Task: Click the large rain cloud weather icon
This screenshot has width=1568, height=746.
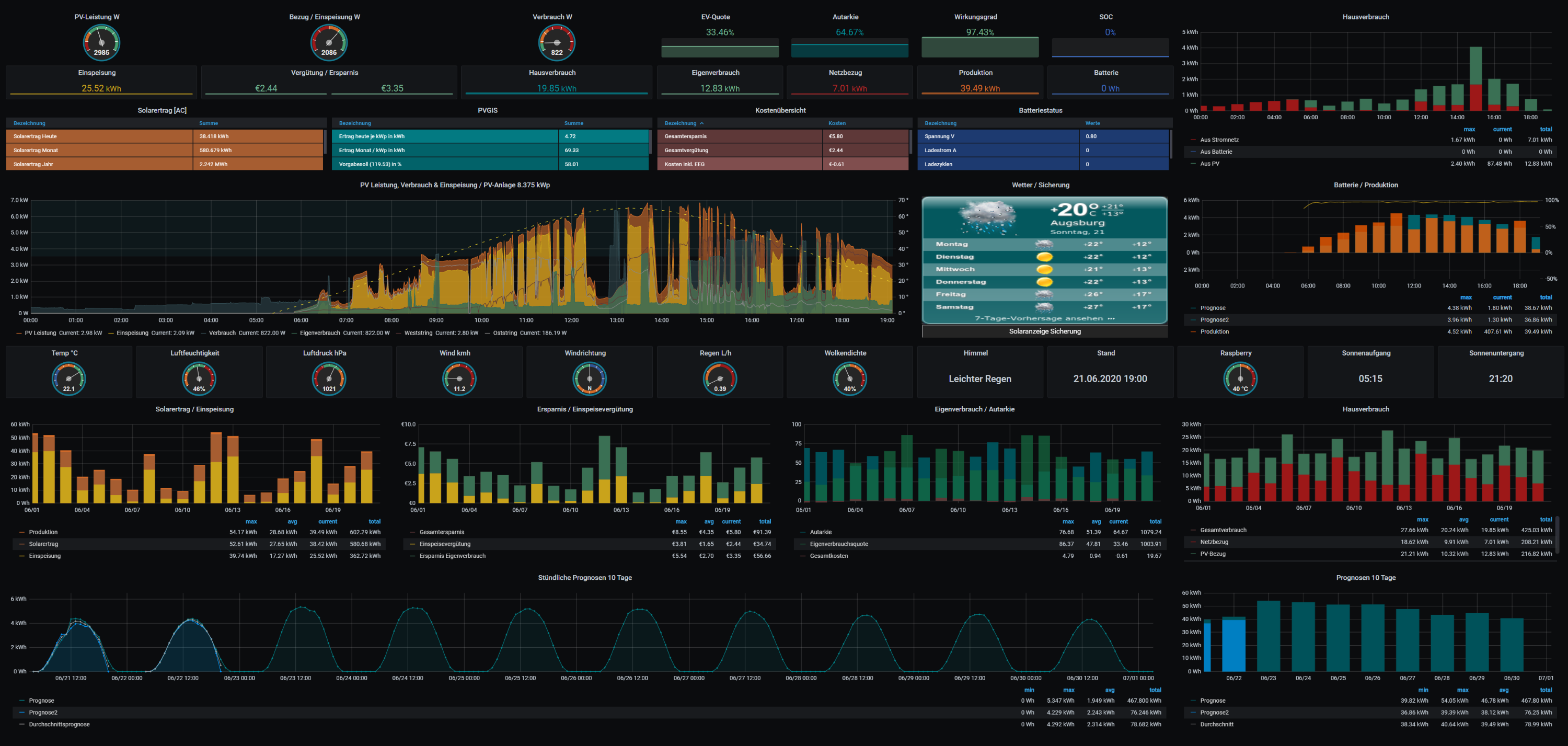Action: (x=987, y=217)
